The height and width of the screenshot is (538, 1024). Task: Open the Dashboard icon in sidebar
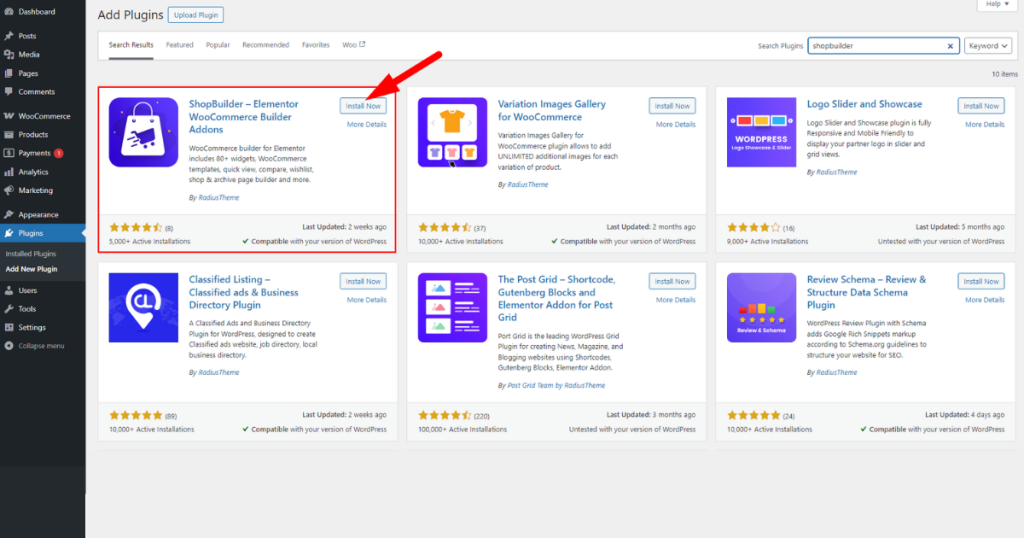[8, 12]
